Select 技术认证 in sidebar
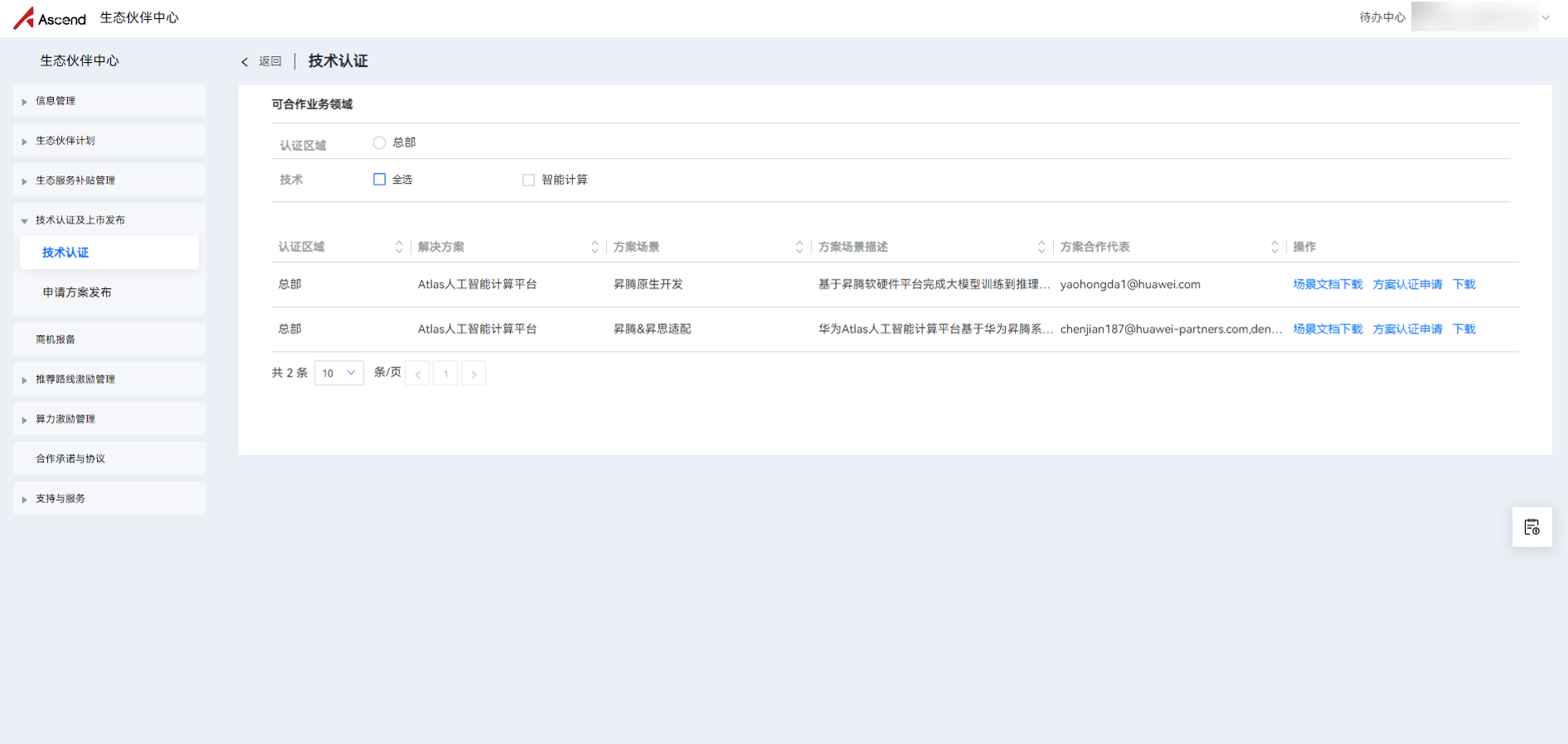The height and width of the screenshot is (744, 1568). pos(109,252)
